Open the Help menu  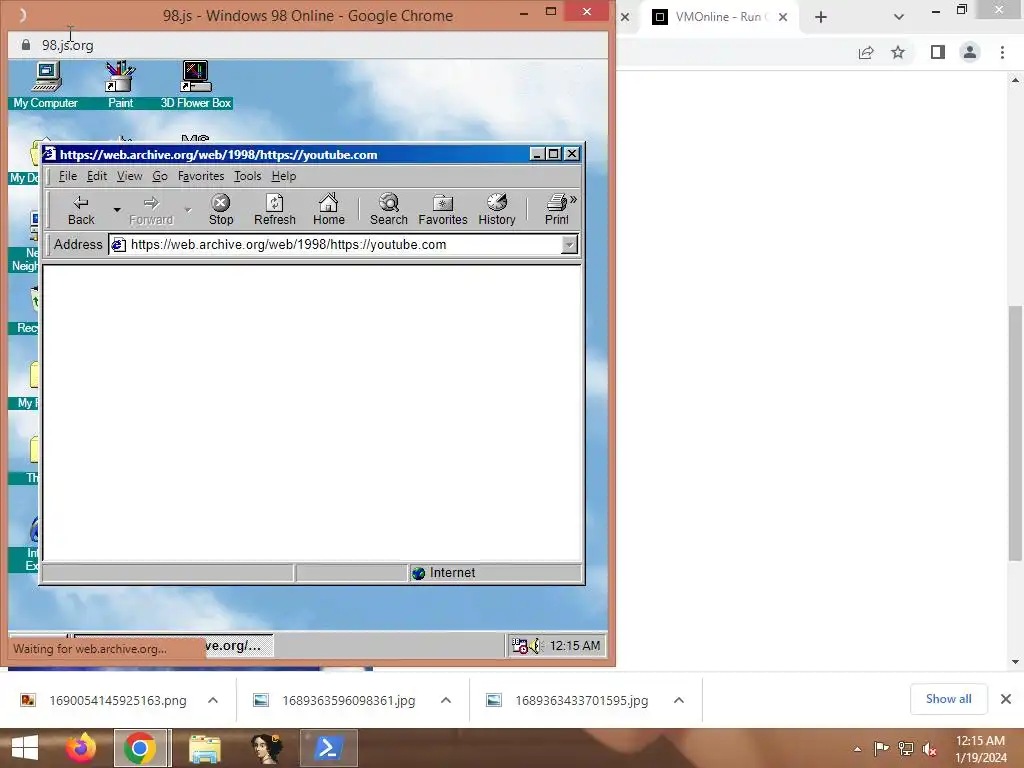pos(283,176)
